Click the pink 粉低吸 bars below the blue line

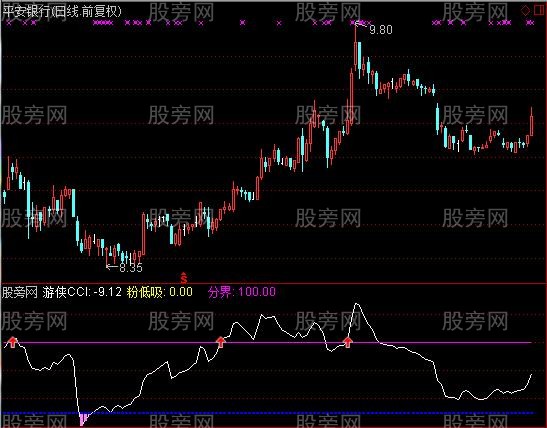tap(84, 419)
